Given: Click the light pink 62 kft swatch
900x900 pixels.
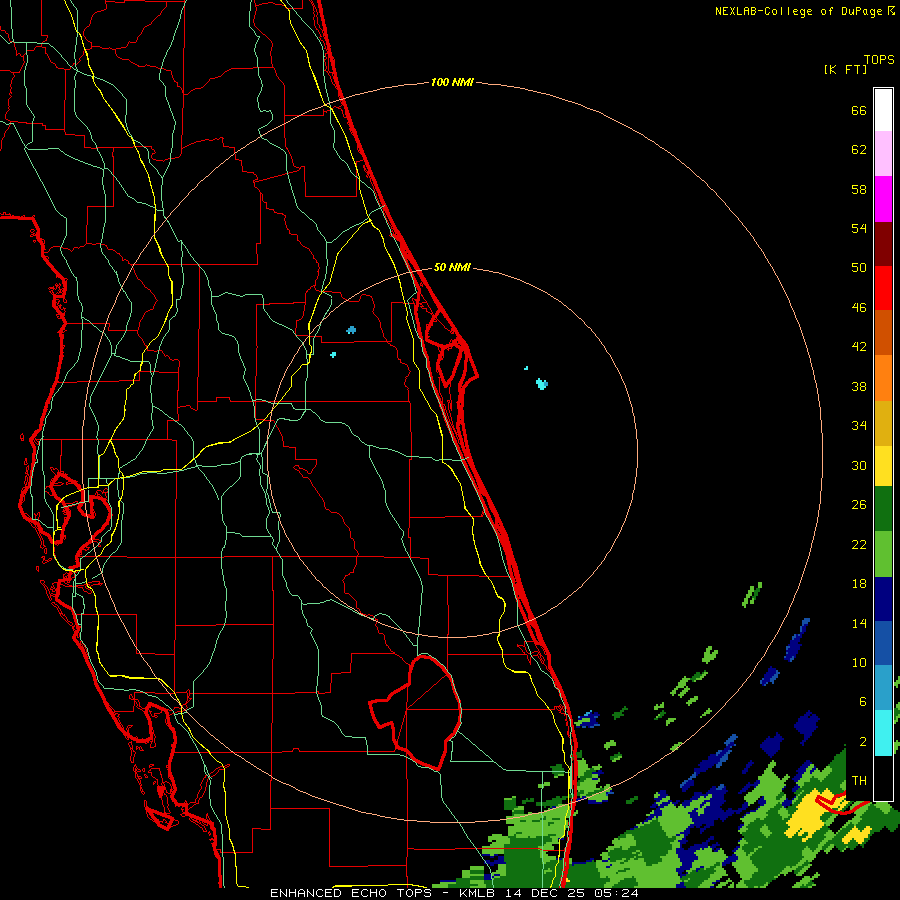Looking at the screenshot, I should point(883,153).
